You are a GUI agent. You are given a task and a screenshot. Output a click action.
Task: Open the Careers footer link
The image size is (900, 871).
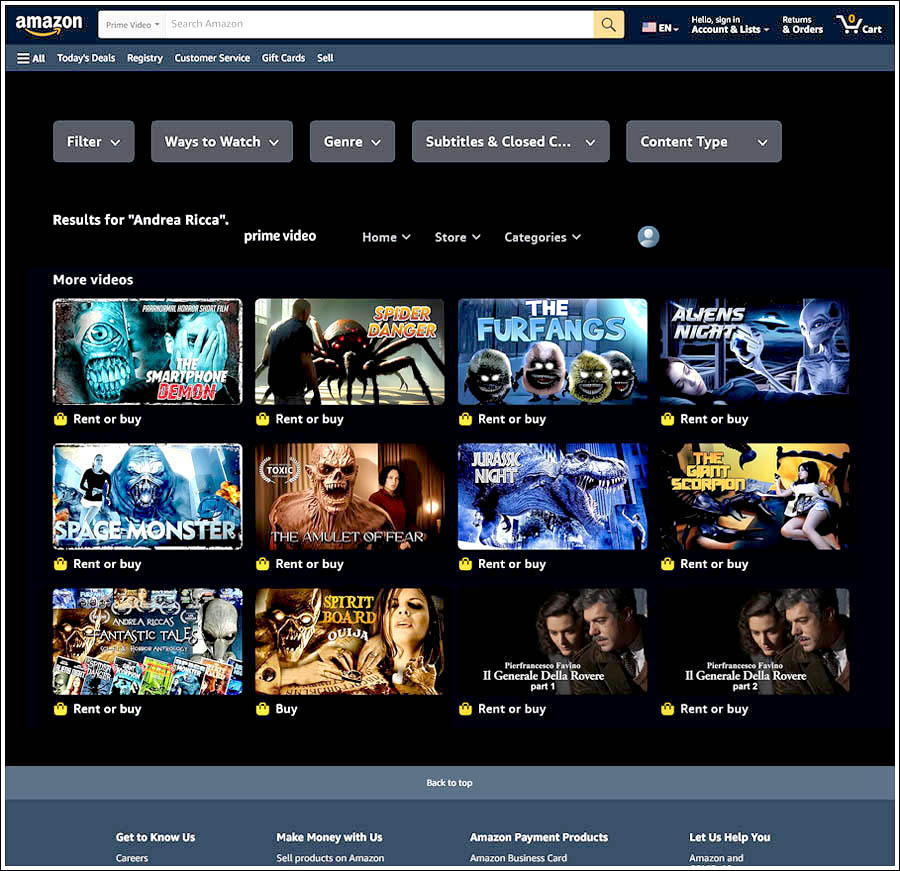(132, 858)
